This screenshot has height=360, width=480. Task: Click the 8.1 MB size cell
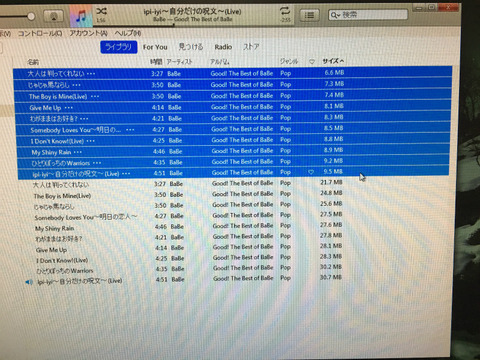[x=334, y=106]
